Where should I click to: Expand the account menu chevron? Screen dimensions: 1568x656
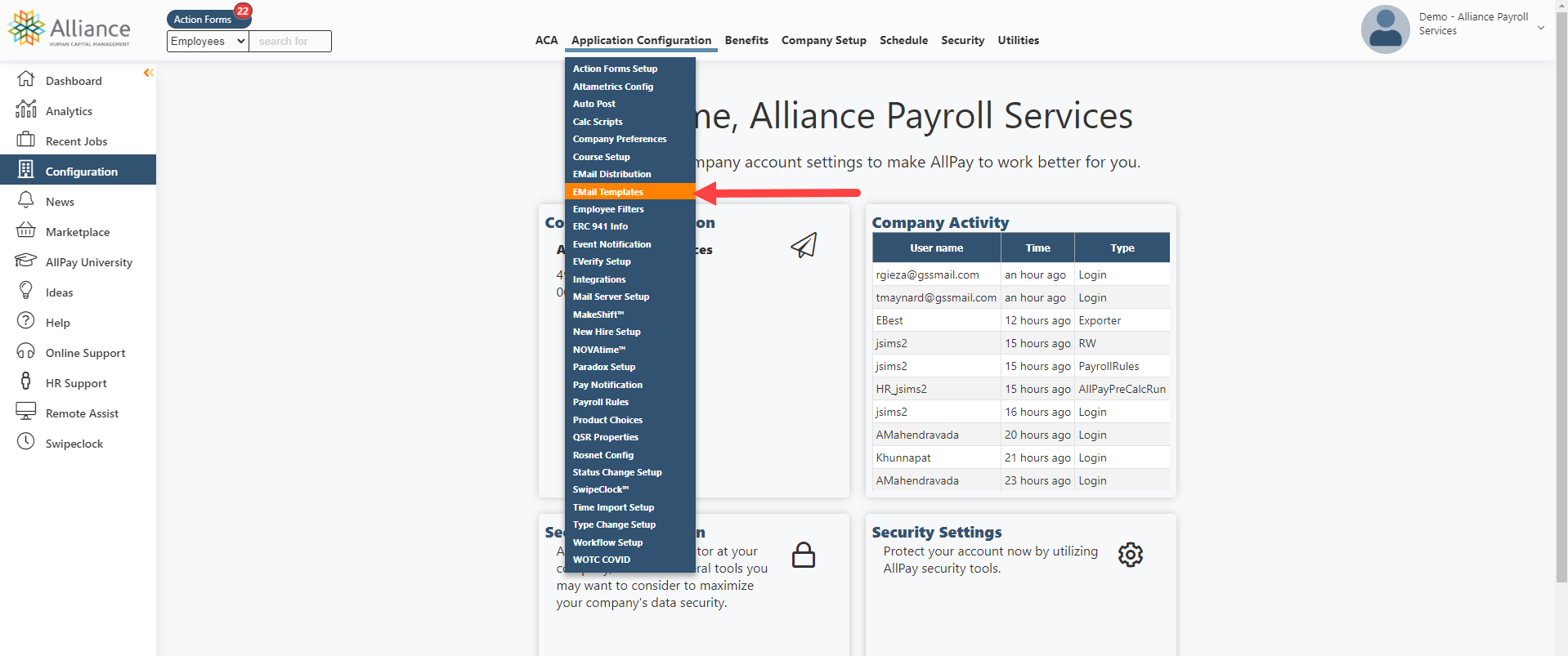coord(1541,28)
